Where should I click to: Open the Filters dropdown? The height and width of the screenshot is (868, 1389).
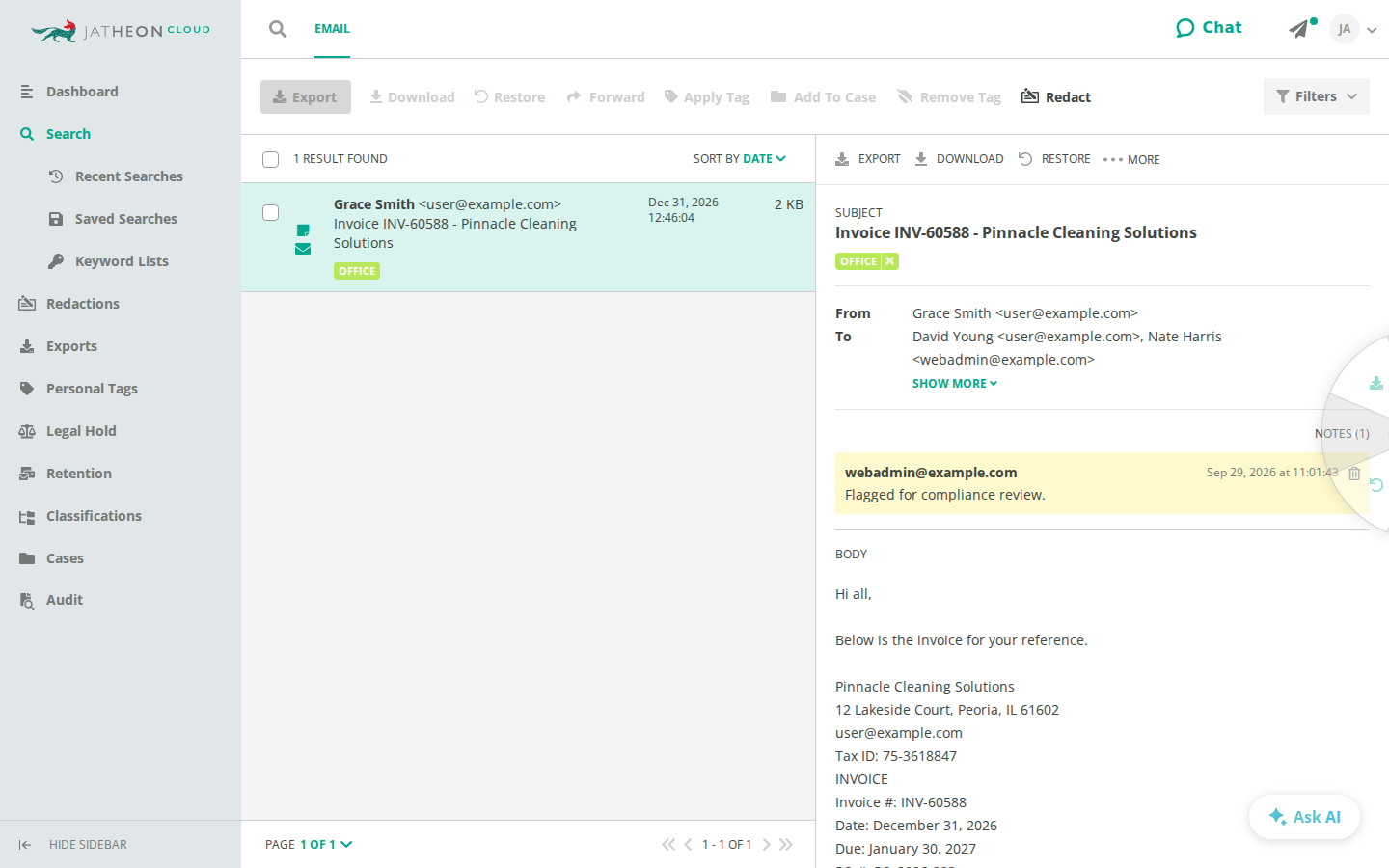(1317, 96)
